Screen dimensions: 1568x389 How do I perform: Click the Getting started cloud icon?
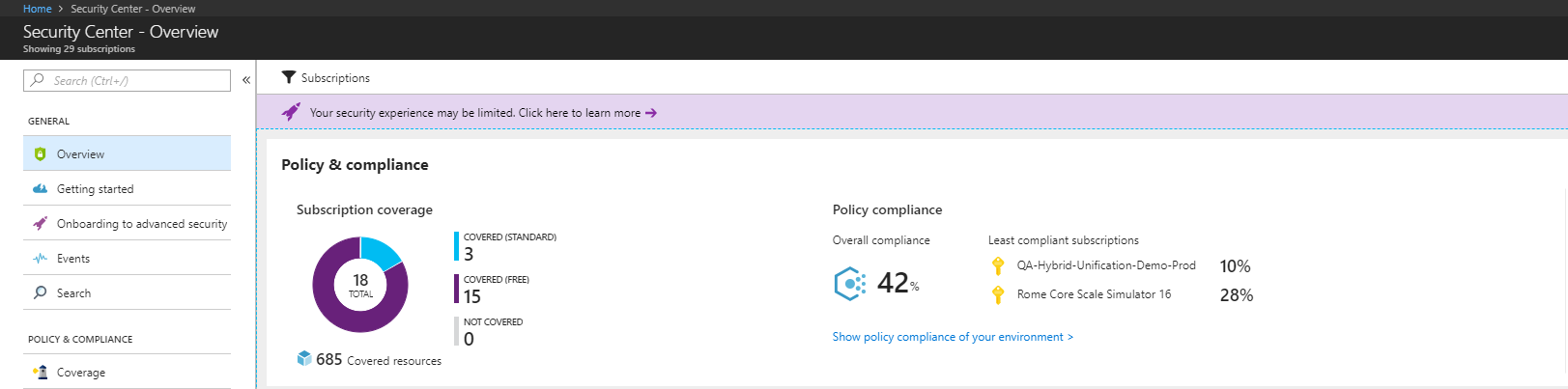pyautogui.click(x=40, y=189)
